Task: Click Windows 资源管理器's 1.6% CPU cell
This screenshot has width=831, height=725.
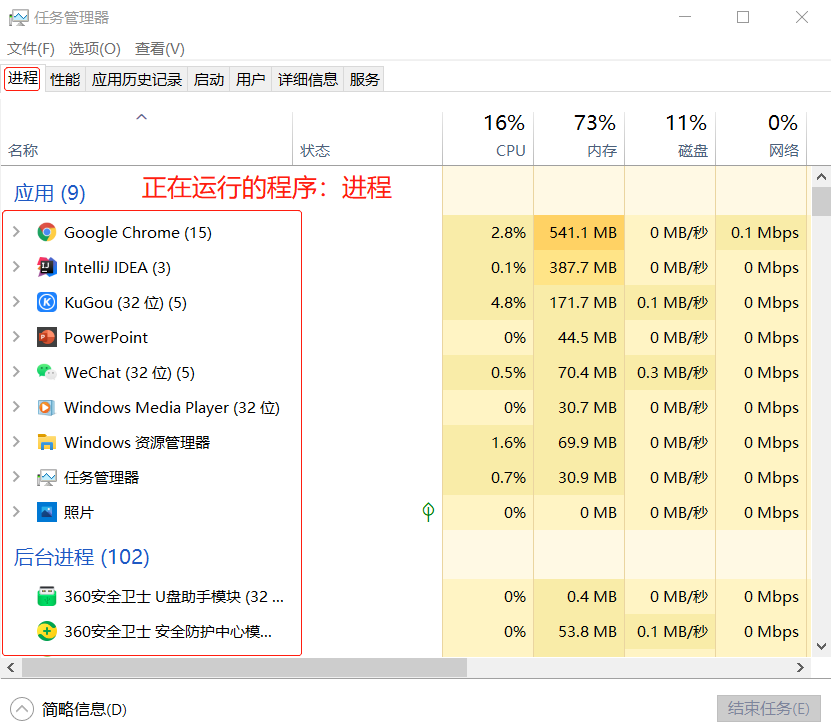Action: (488, 442)
